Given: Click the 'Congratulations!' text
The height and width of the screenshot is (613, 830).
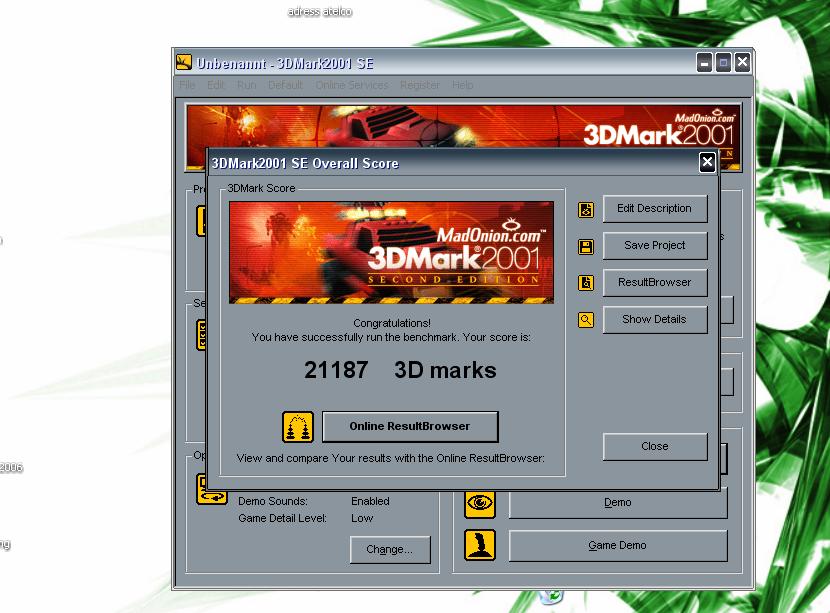Looking at the screenshot, I should pos(392,323).
